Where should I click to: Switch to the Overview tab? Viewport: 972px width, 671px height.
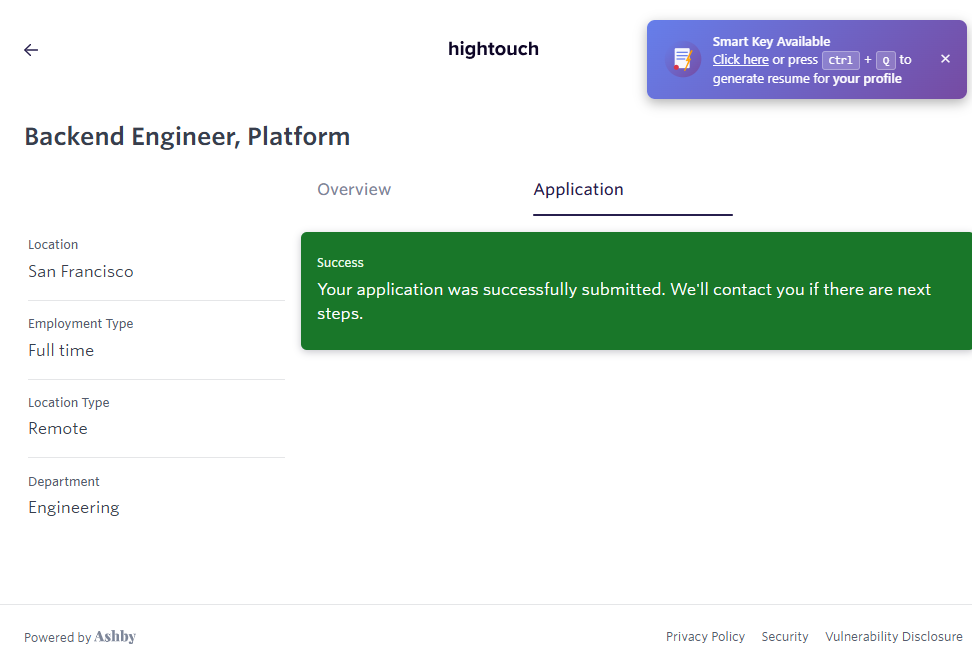(354, 190)
